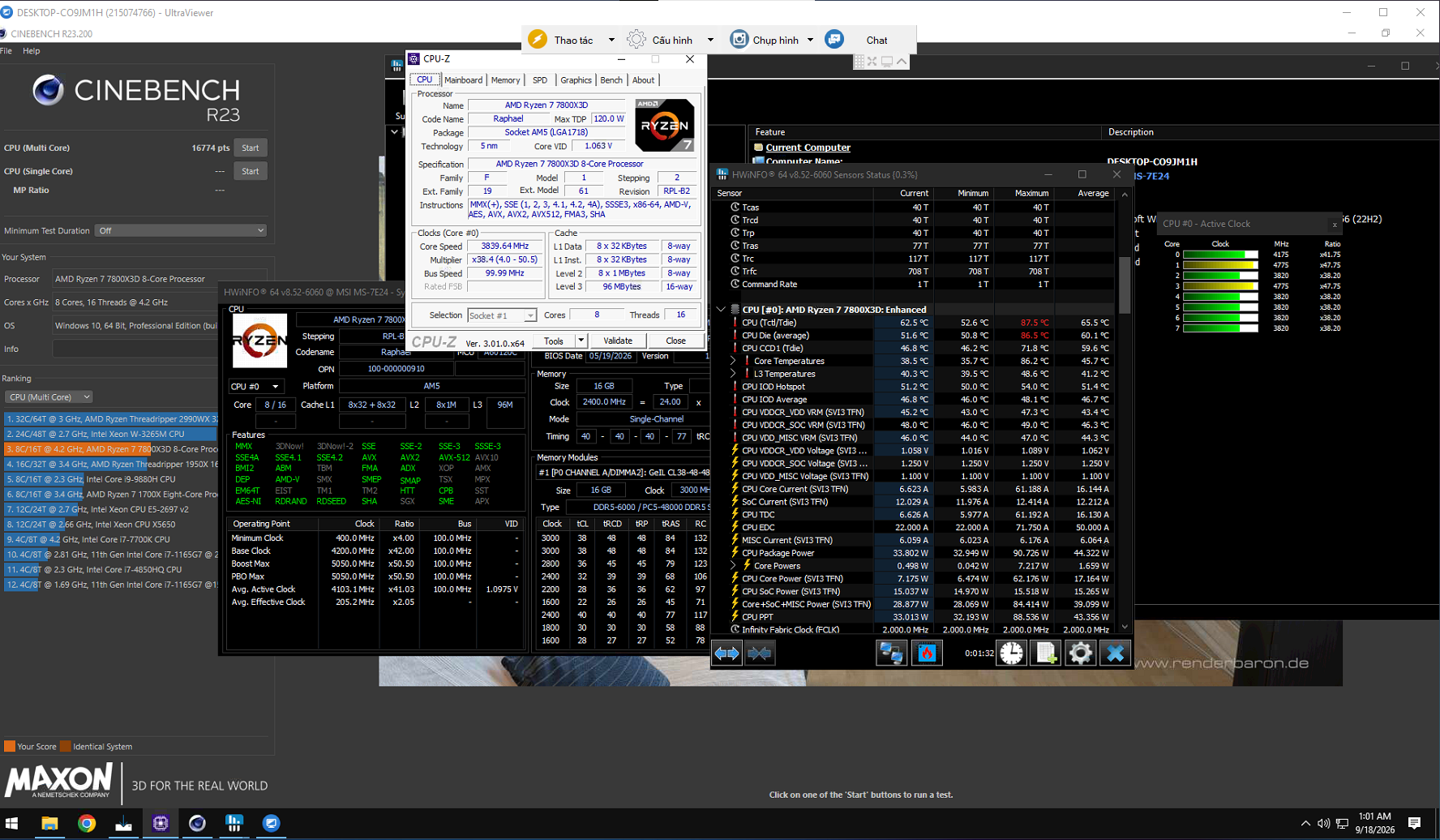
Task: Click the UltraViewer orange lightning icon
Action: click(538, 40)
